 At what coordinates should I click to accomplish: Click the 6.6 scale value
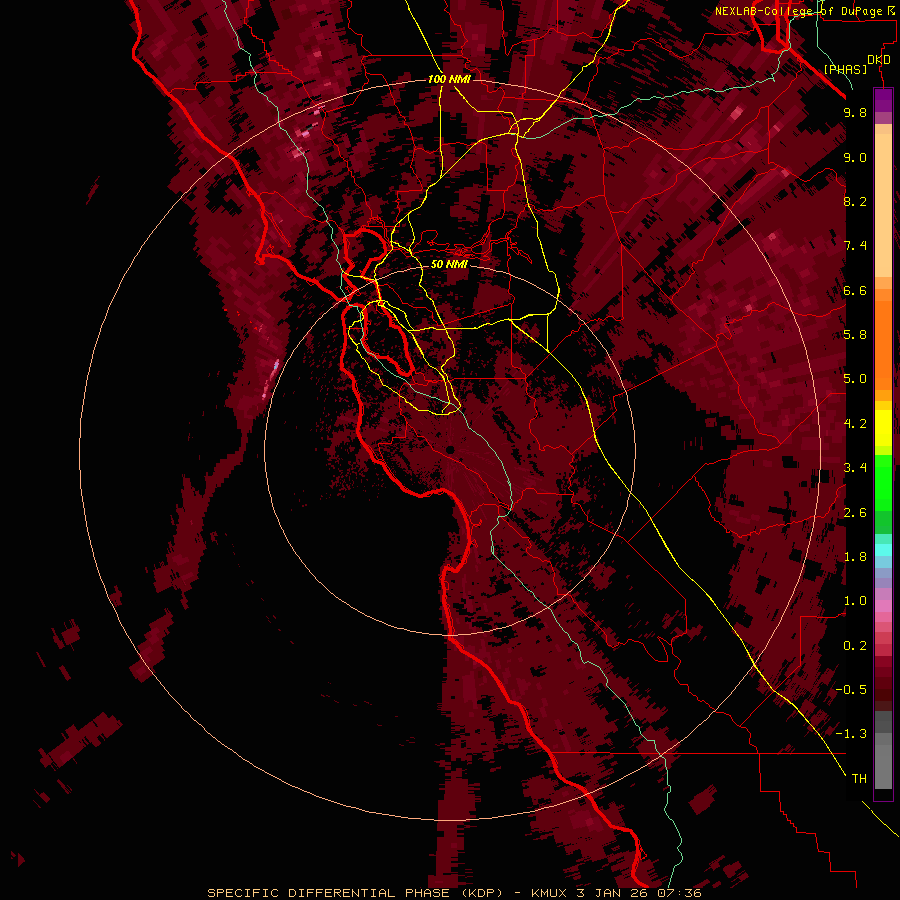click(855, 291)
